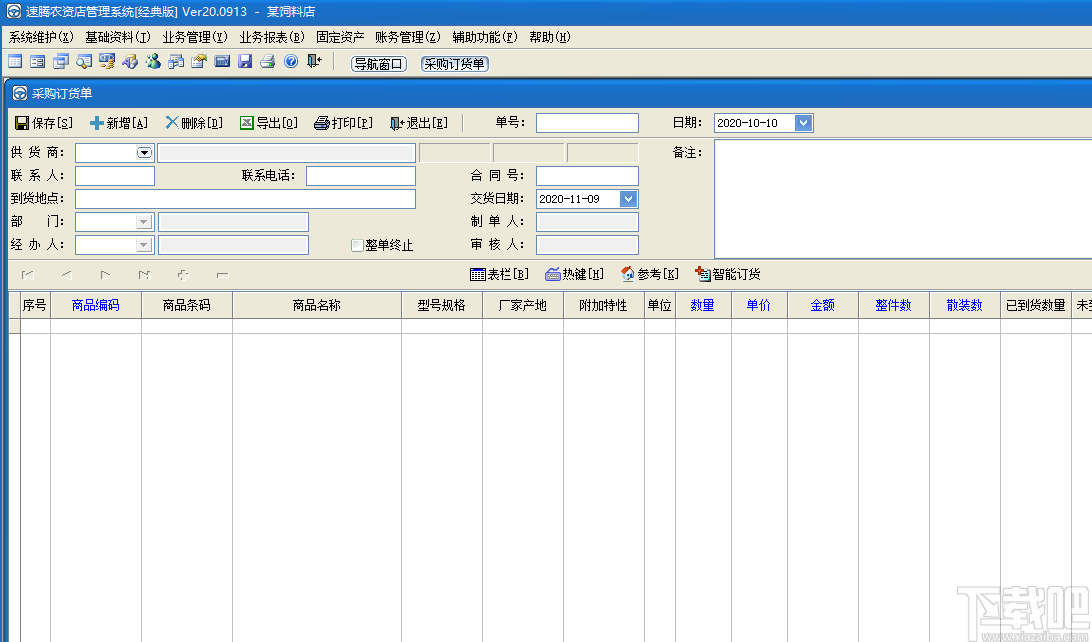Click the plus add-row navigator icon
Image resolution: width=1092 pixels, height=642 pixels.
[183, 275]
